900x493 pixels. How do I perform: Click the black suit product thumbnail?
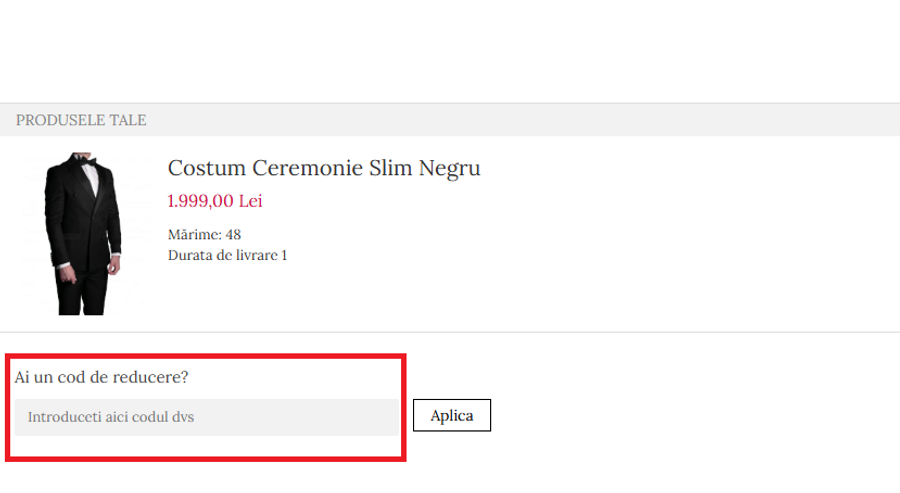click(83, 233)
